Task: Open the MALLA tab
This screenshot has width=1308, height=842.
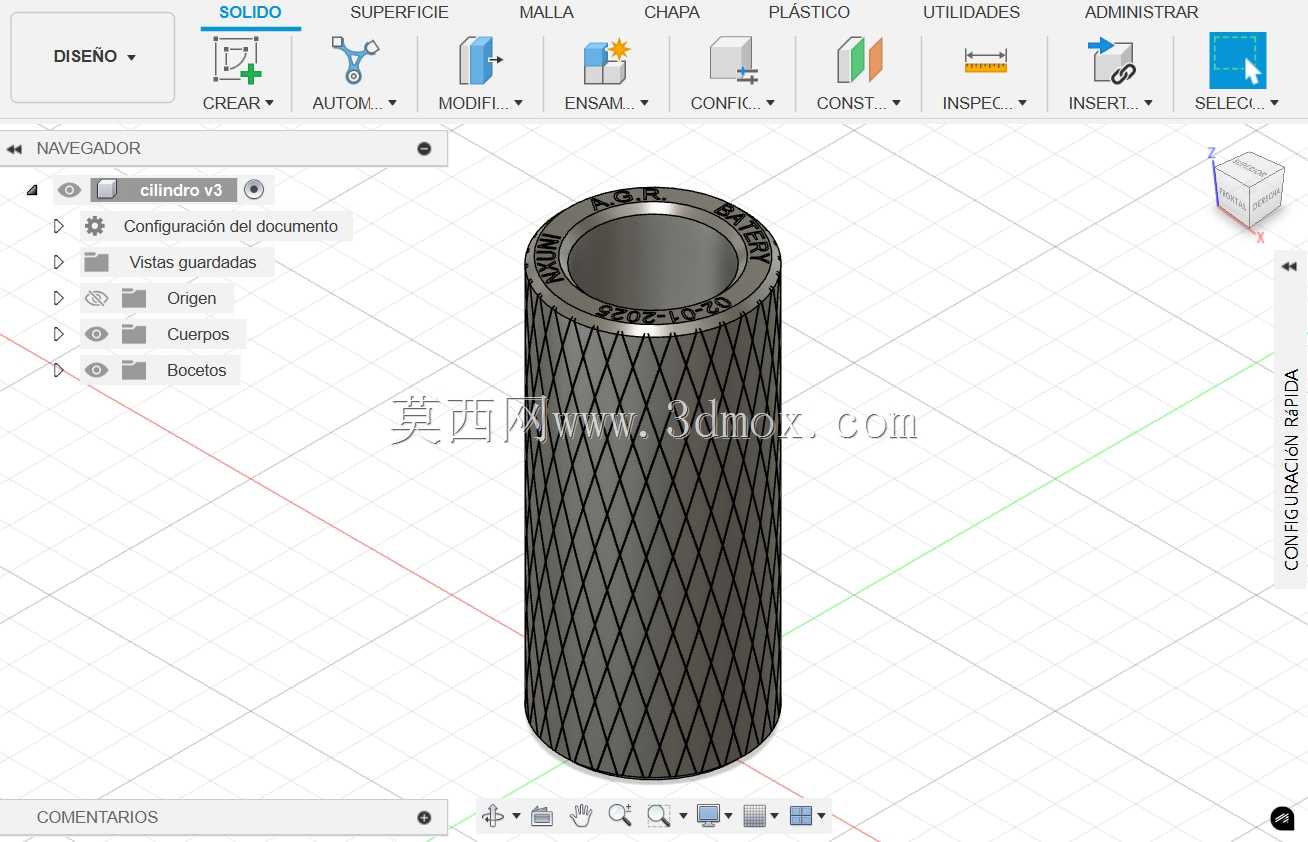Action: [547, 13]
